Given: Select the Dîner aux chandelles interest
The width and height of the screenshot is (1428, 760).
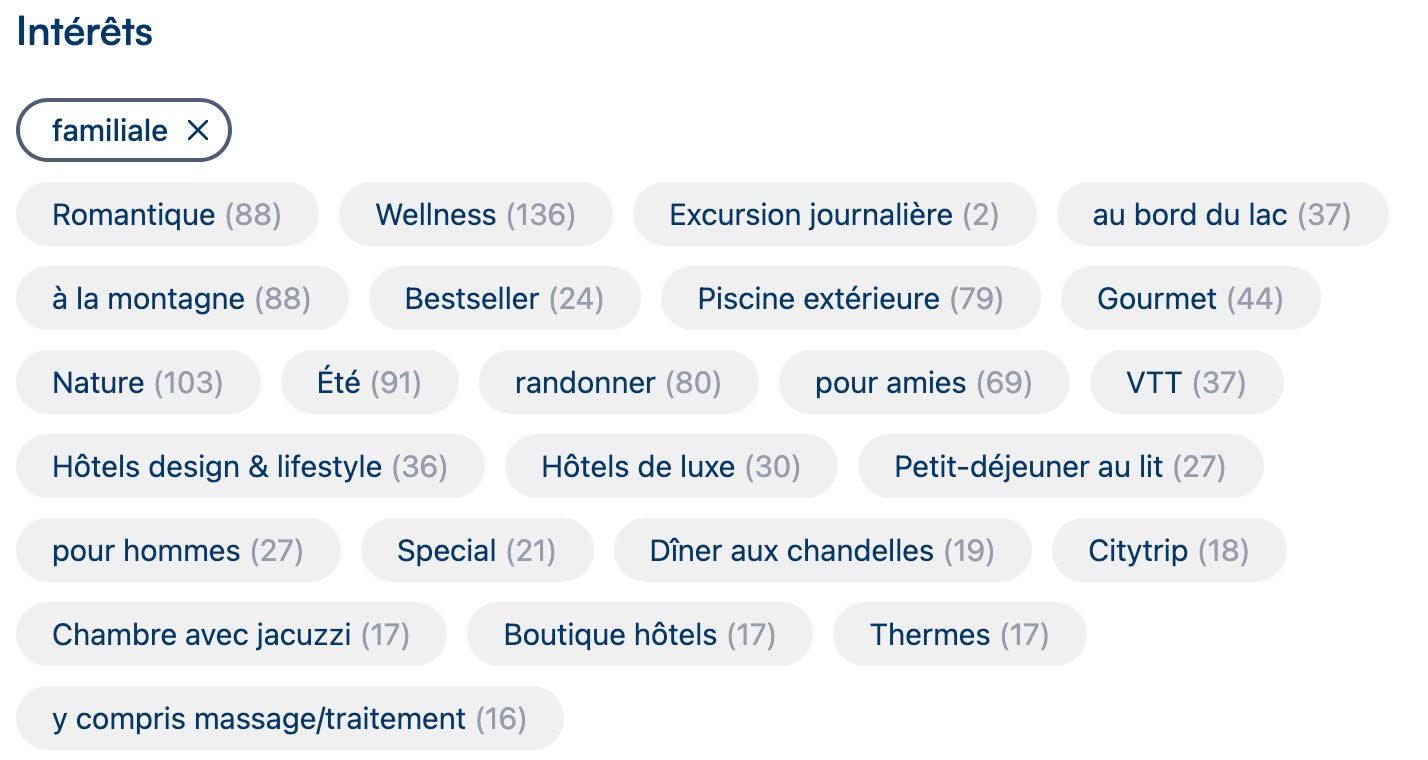Looking at the screenshot, I should 822,550.
